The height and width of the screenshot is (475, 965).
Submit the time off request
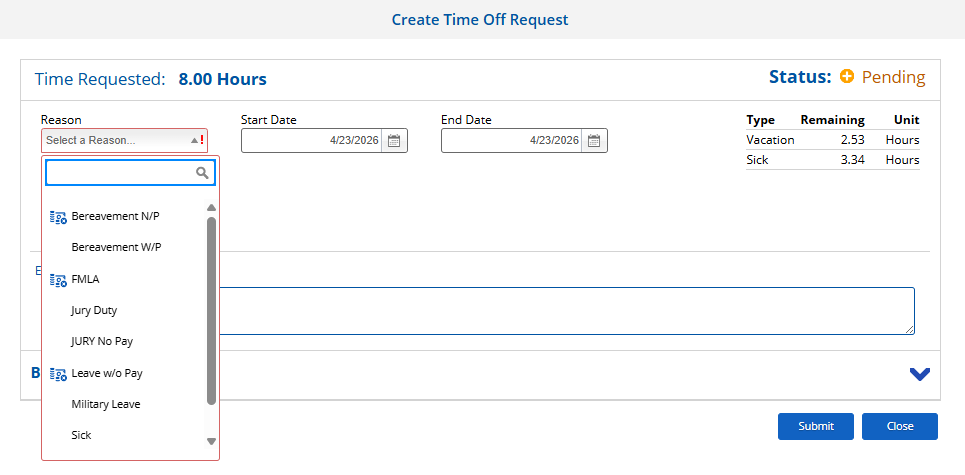click(x=816, y=426)
